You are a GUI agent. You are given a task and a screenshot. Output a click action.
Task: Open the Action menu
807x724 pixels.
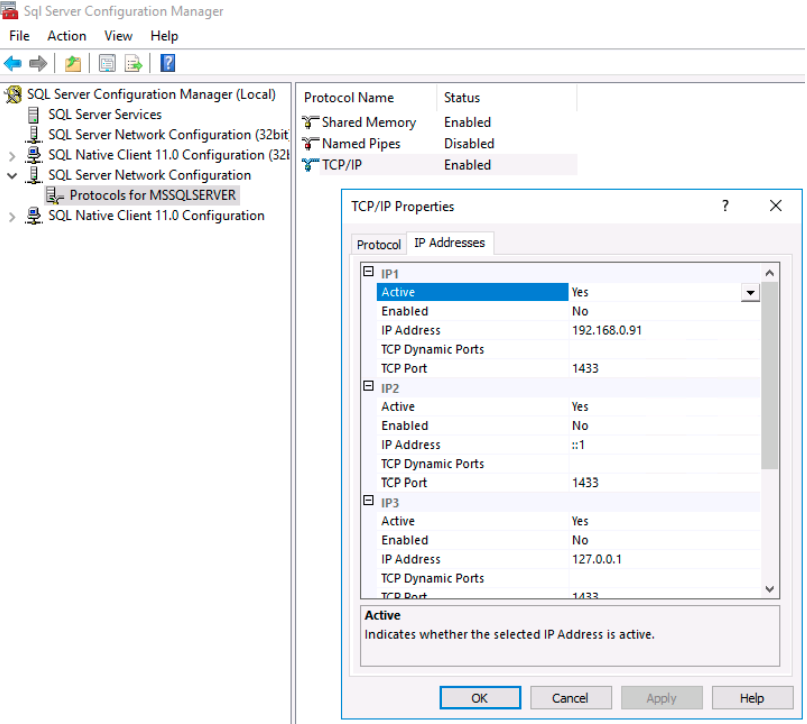[x=67, y=36]
